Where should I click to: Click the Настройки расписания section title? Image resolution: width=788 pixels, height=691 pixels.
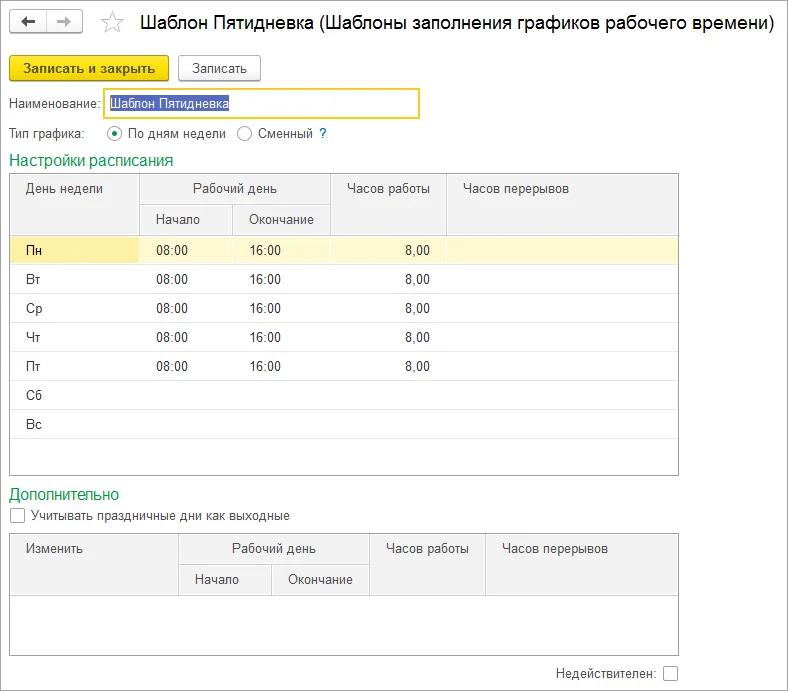(91, 161)
